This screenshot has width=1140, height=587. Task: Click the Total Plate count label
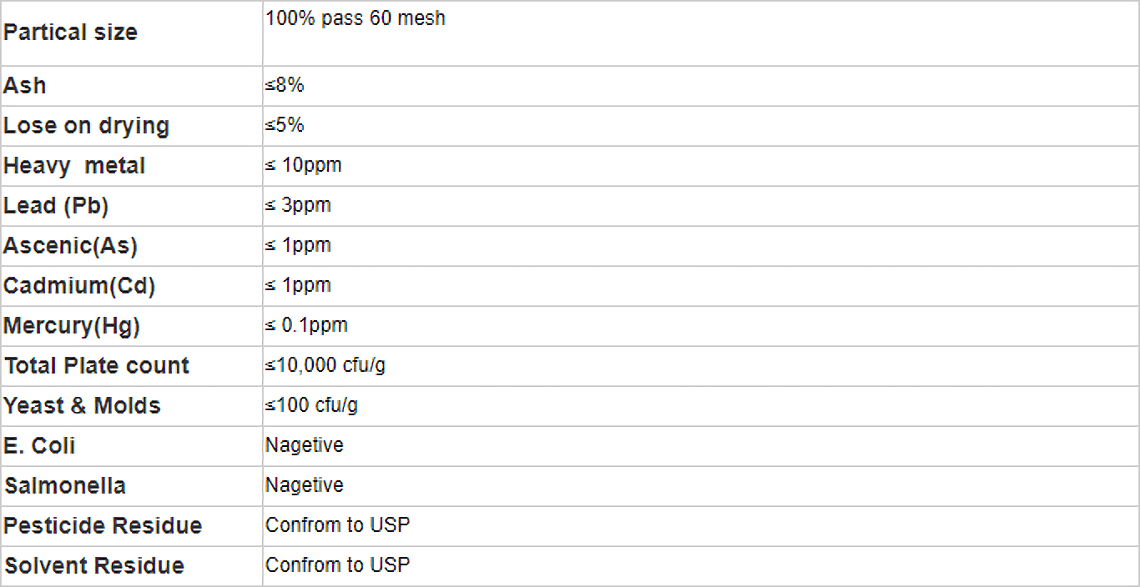click(96, 366)
